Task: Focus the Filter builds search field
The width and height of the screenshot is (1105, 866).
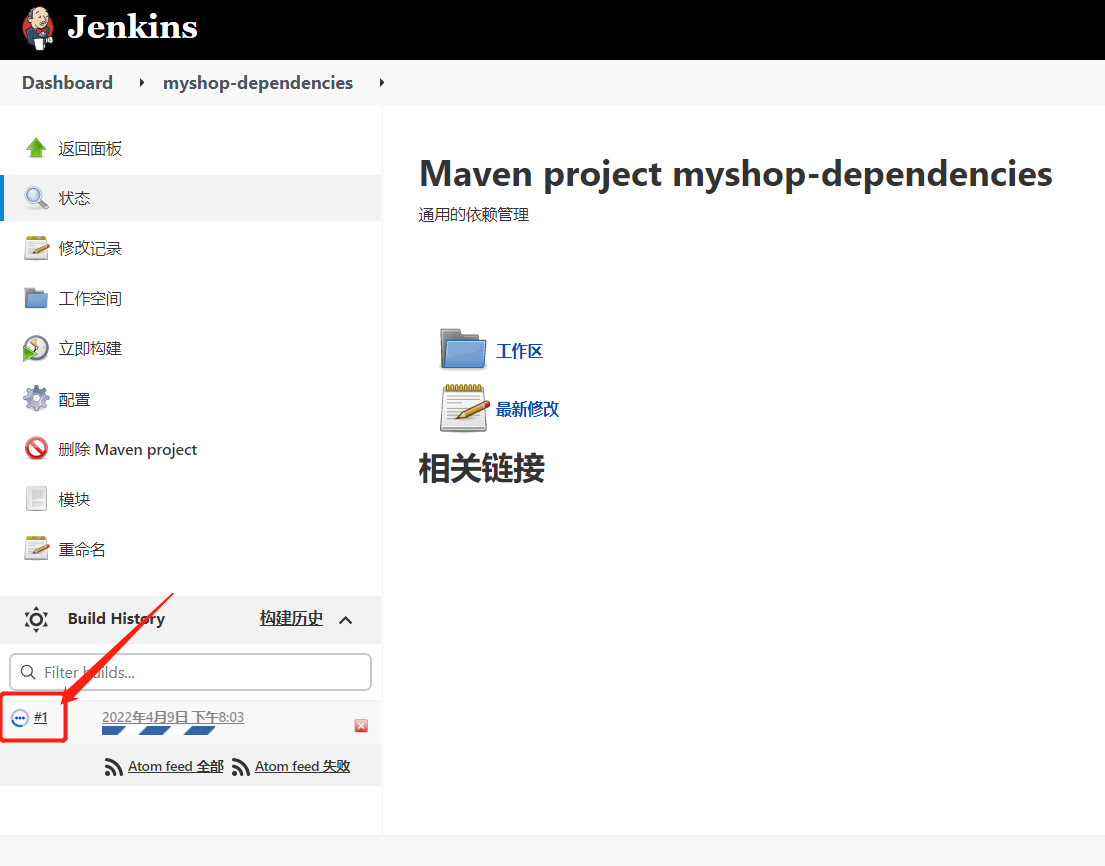Action: point(190,672)
